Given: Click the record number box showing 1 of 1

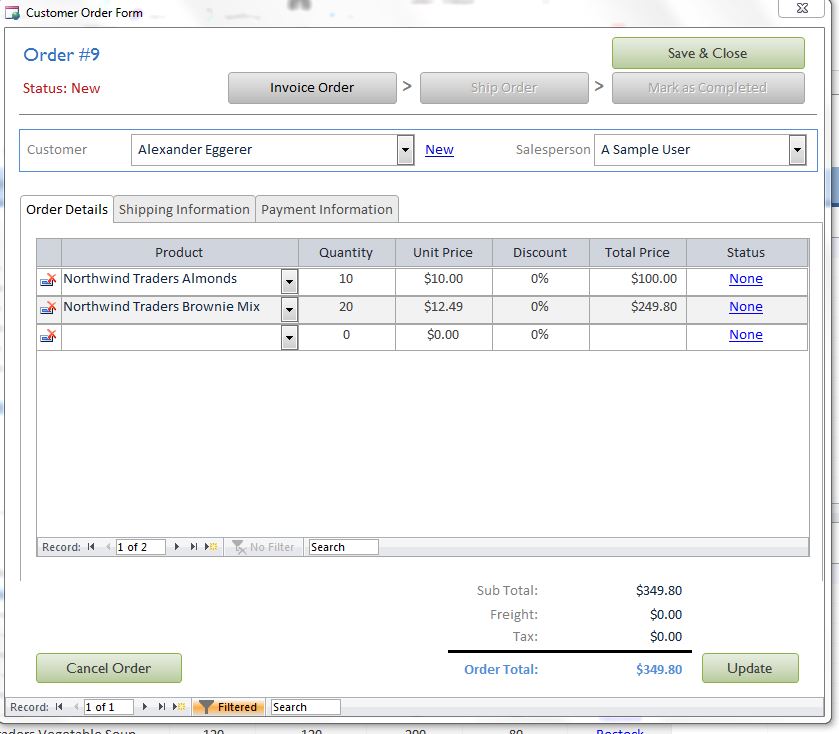Looking at the screenshot, I should pyautogui.click(x=109, y=707).
